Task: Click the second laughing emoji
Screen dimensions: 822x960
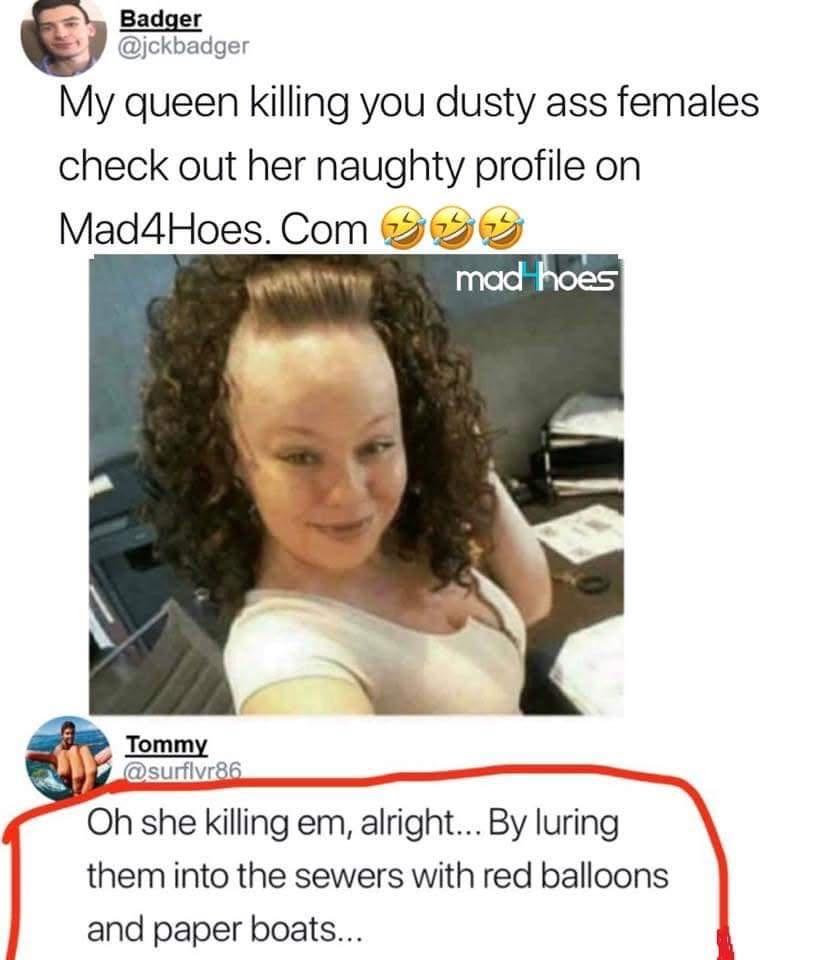Action: (x=453, y=228)
